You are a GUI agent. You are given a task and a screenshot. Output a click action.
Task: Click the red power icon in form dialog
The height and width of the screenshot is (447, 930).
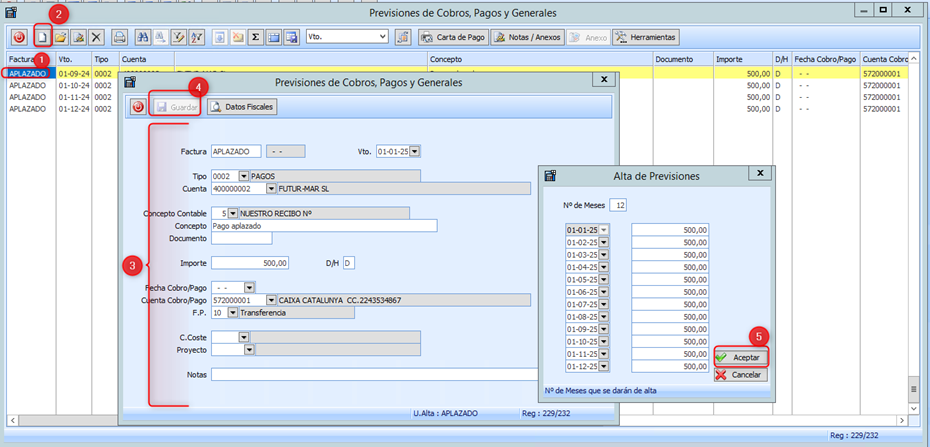[138, 107]
